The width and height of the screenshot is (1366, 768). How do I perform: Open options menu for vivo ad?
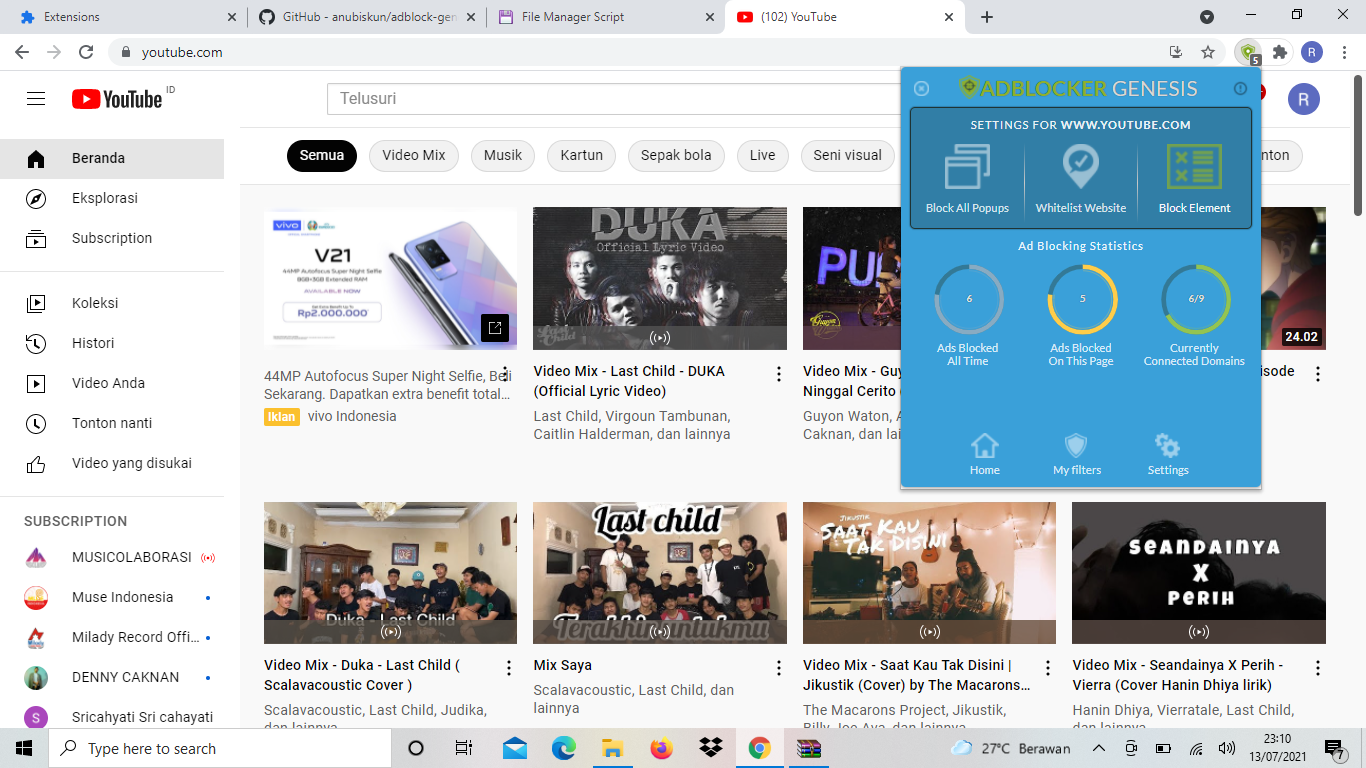click(506, 374)
